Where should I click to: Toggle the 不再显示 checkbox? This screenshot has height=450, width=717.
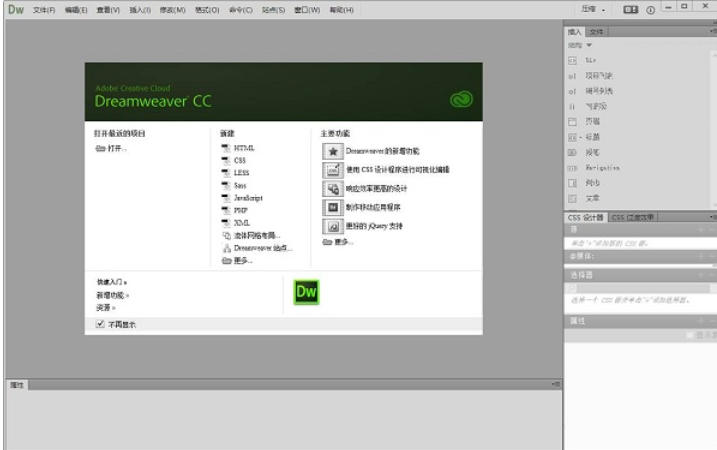pyautogui.click(x=100, y=324)
